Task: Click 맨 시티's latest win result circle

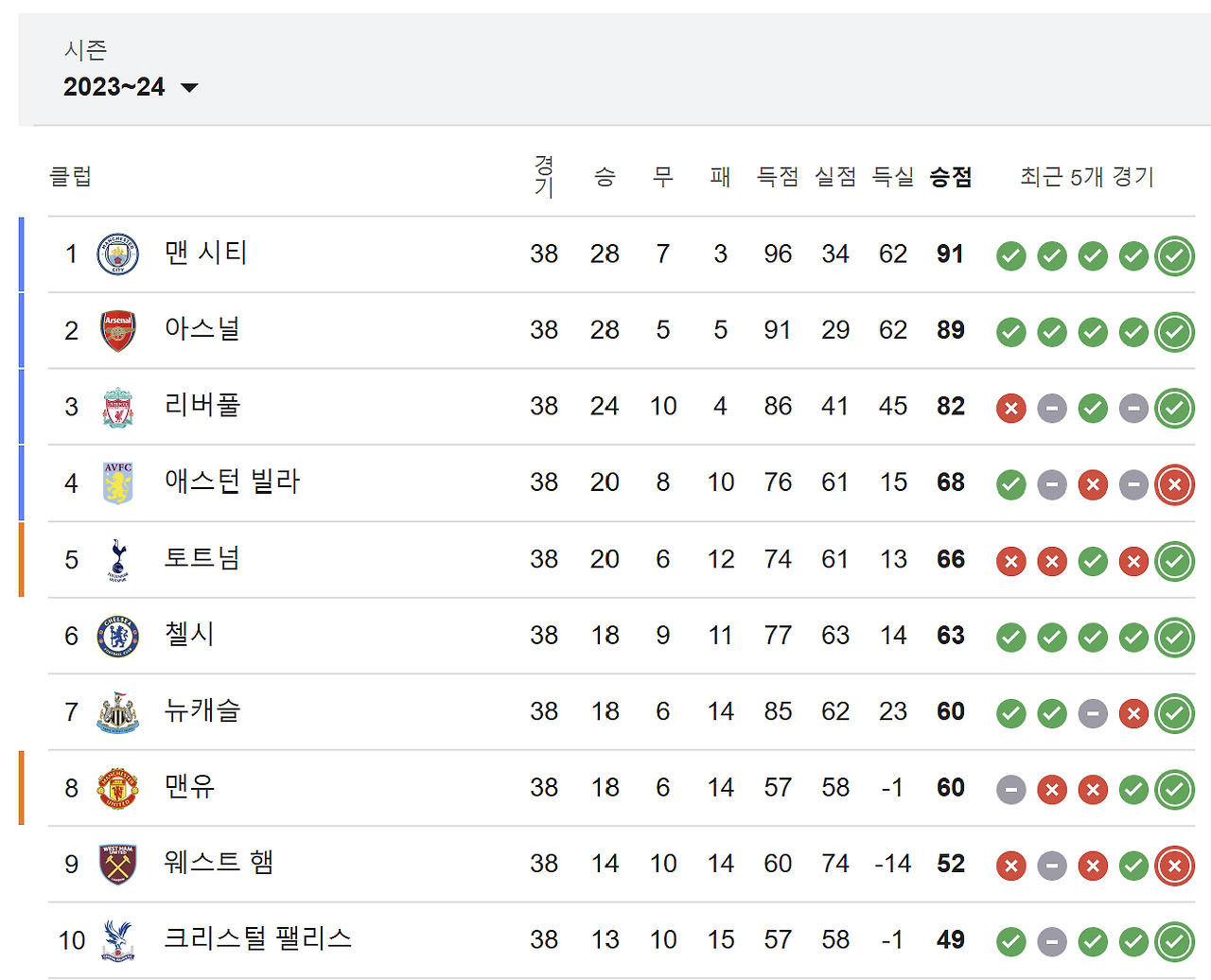Action: (1174, 255)
